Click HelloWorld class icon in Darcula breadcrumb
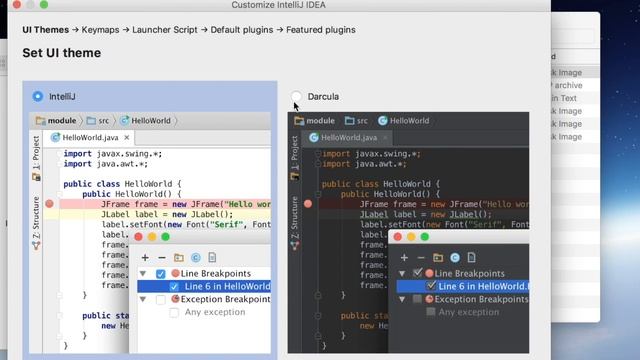The width and height of the screenshot is (640, 360). [x=382, y=120]
